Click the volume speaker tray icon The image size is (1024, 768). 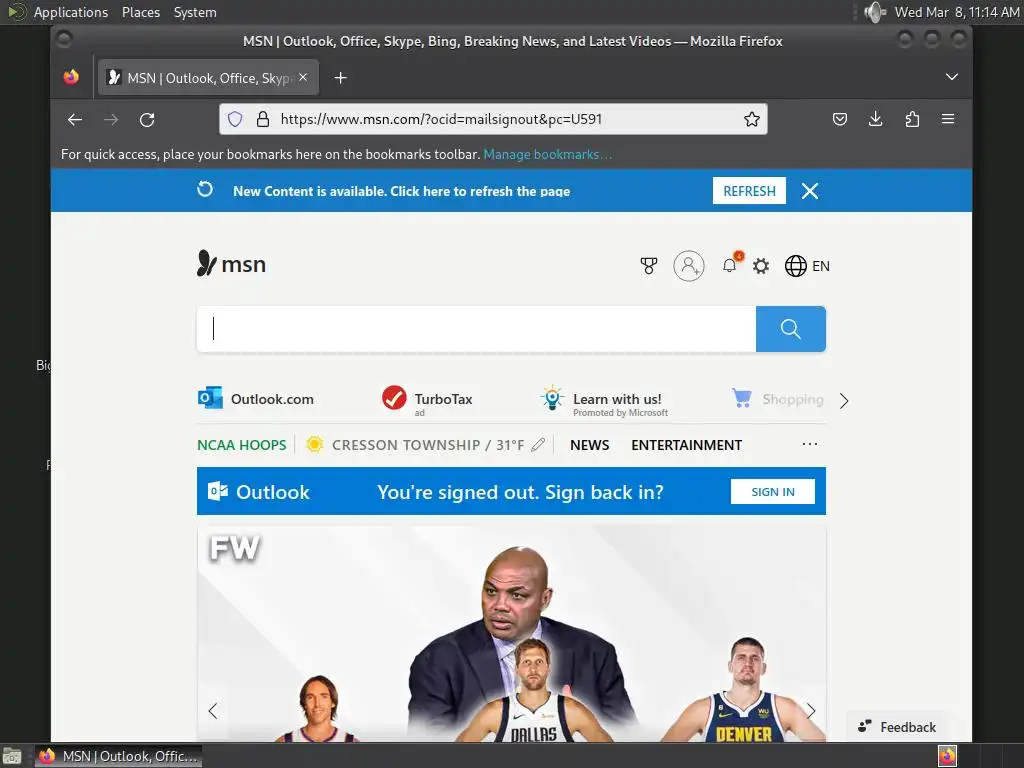pyautogui.click(x=874, y=12)
